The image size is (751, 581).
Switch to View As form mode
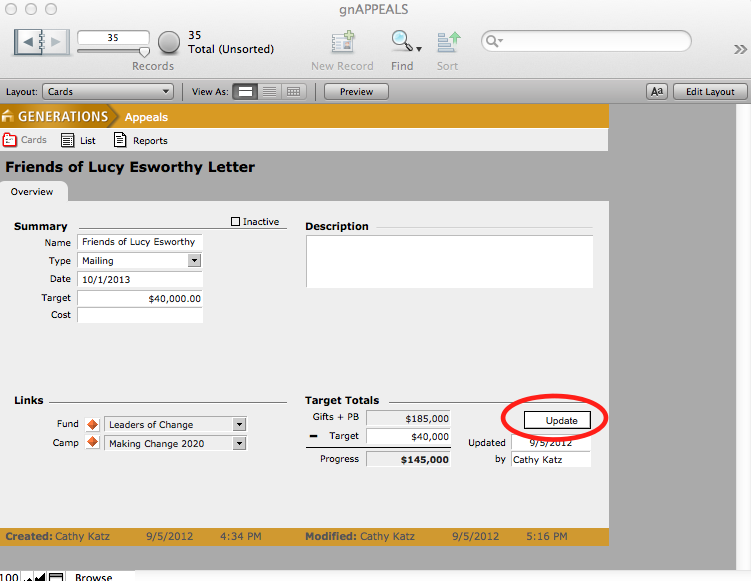pyautogui.click(x=244, y=92)
